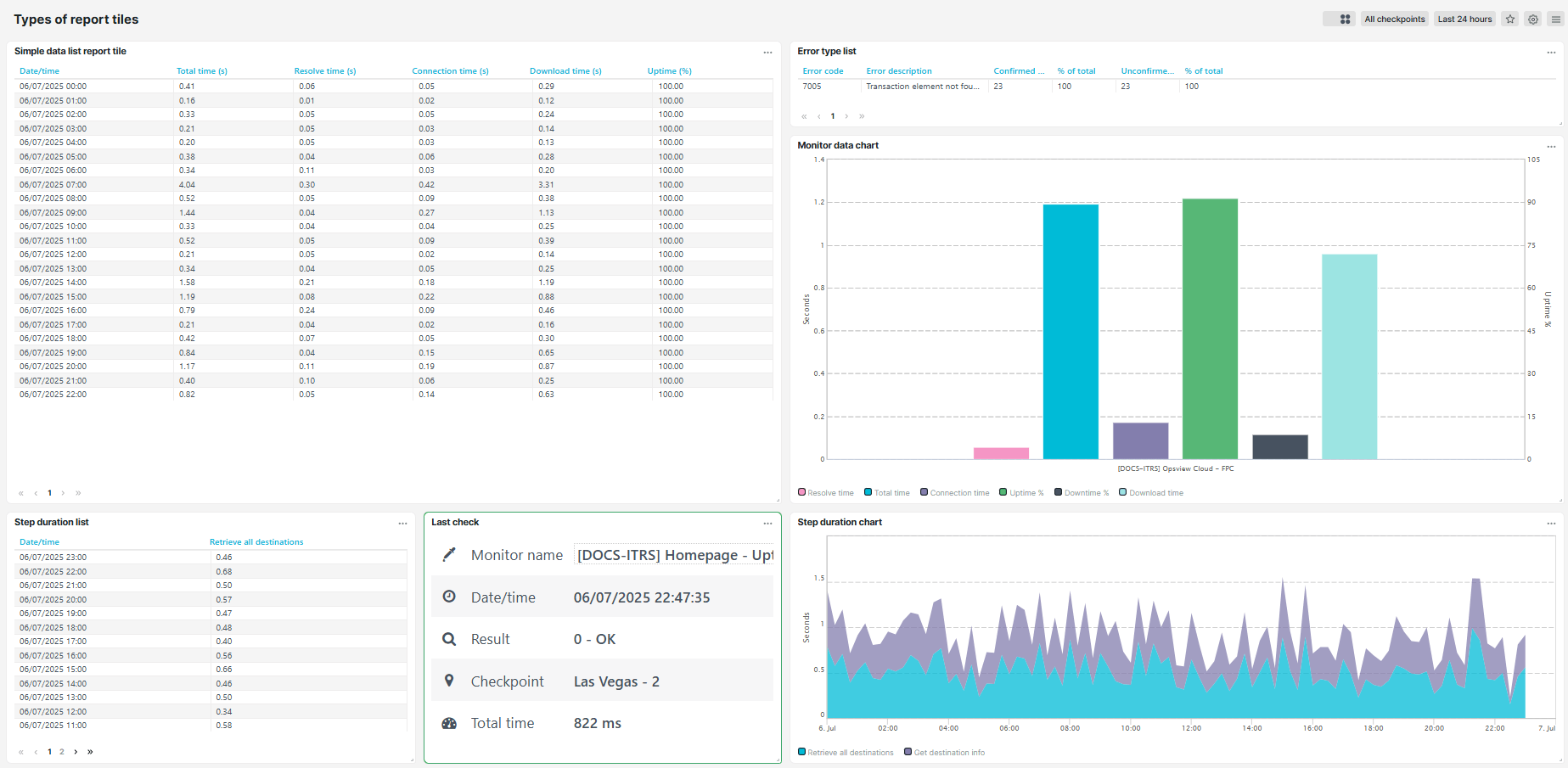Click the green Uptime bar in chart

1210,329
